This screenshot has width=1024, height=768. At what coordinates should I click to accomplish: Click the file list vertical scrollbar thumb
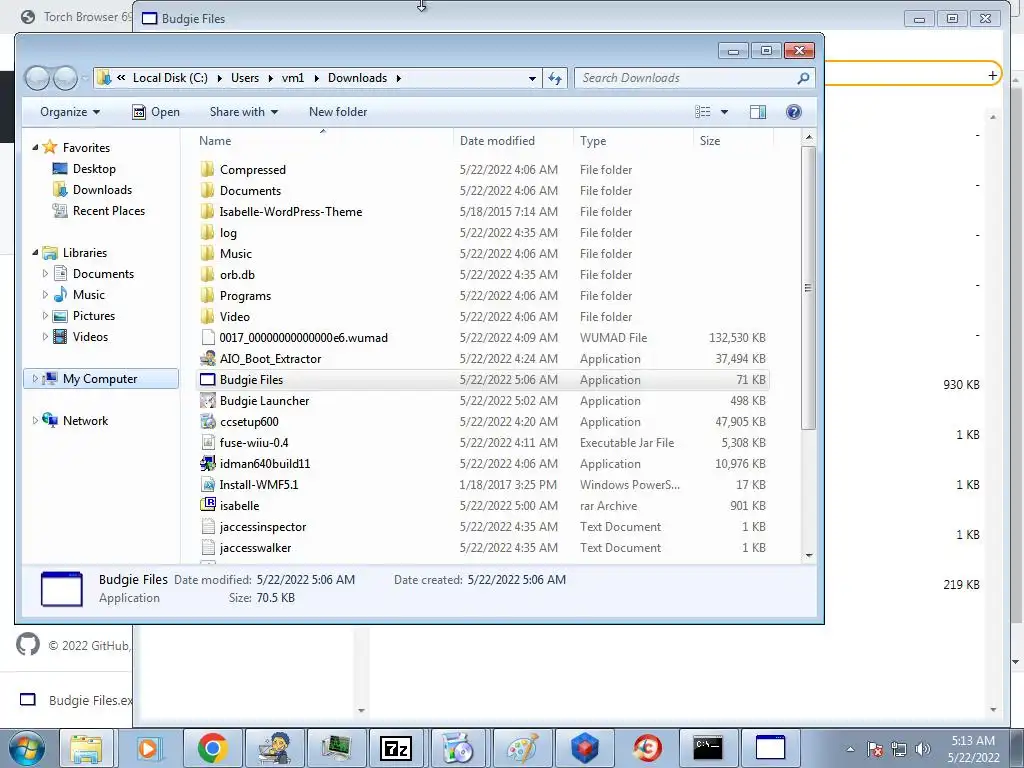808,287
